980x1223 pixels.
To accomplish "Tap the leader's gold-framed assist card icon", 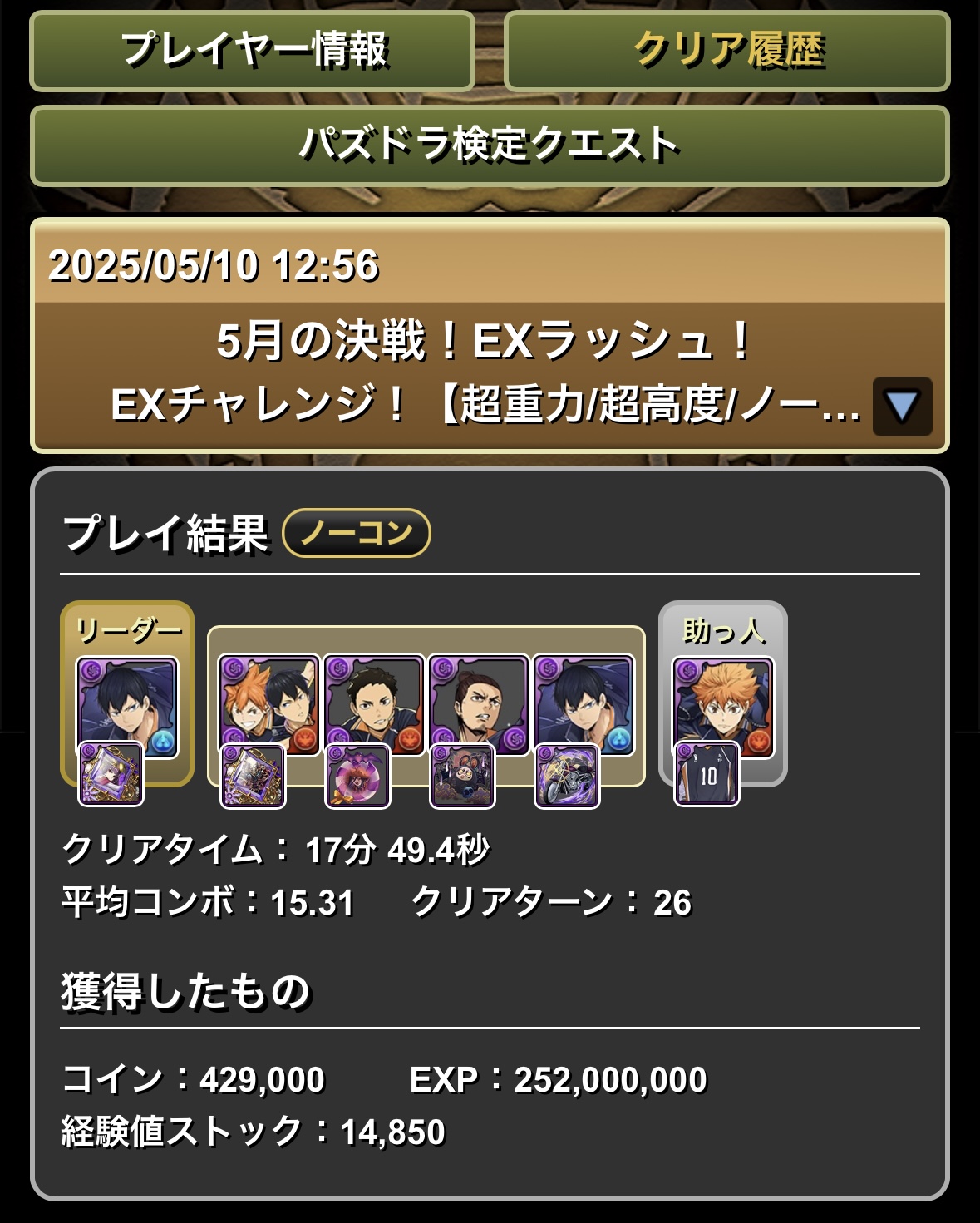I will click(111, 775).
